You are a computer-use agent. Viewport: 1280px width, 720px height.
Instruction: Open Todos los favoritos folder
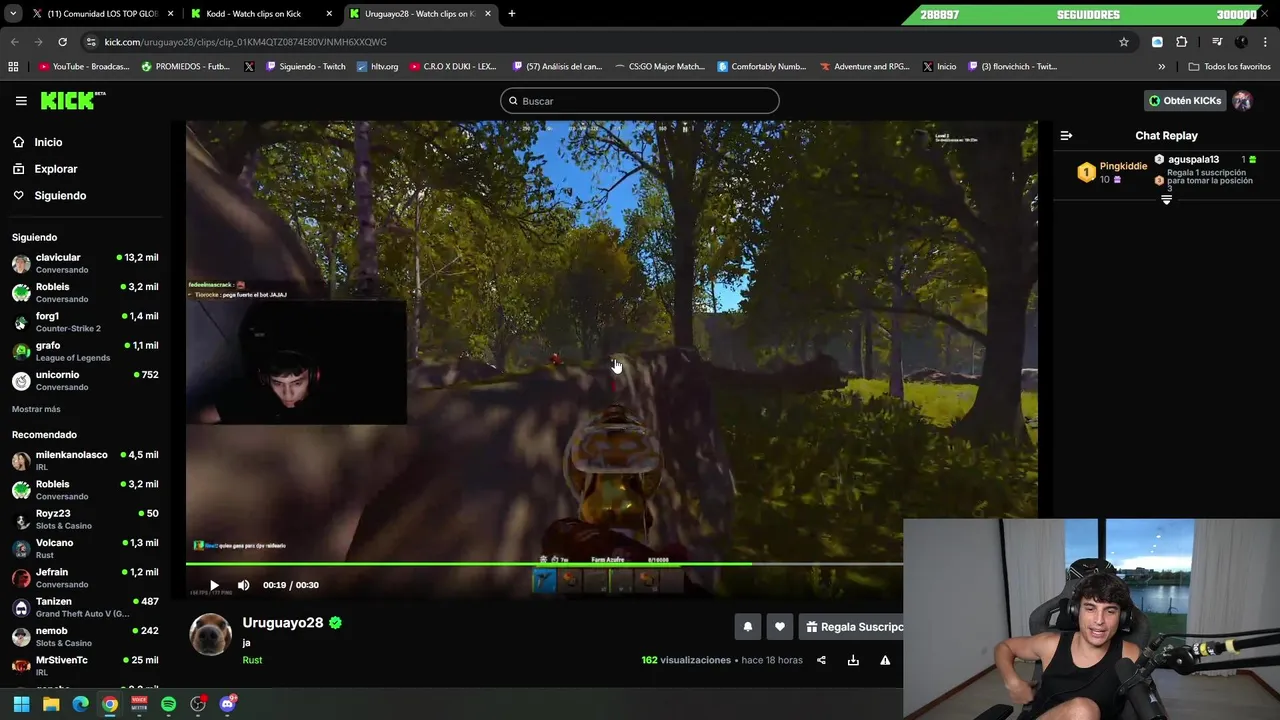[x=1229, y=67]
